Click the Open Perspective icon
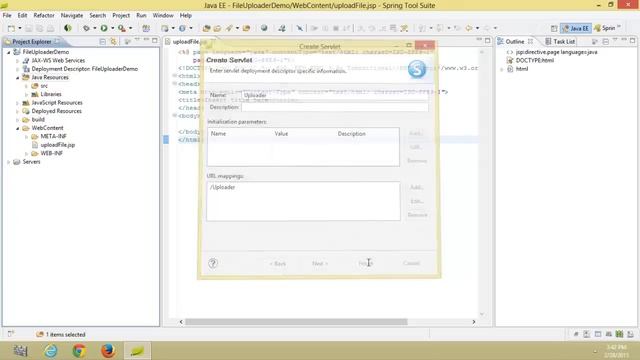The height and width of the screenshot is (360, 640). click(x=554, y=28)
